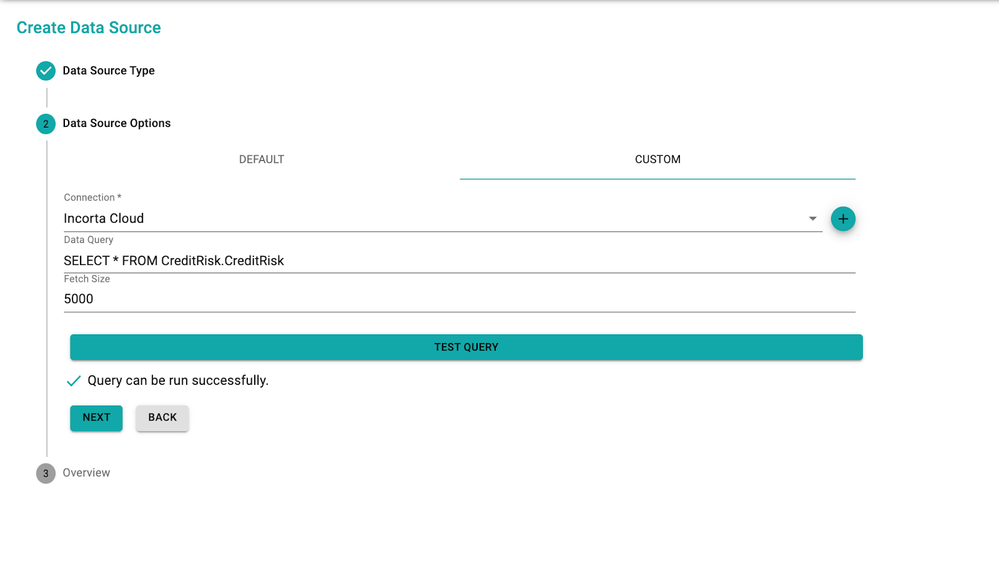Click into the Data Query field

click(x=459, y=261)
